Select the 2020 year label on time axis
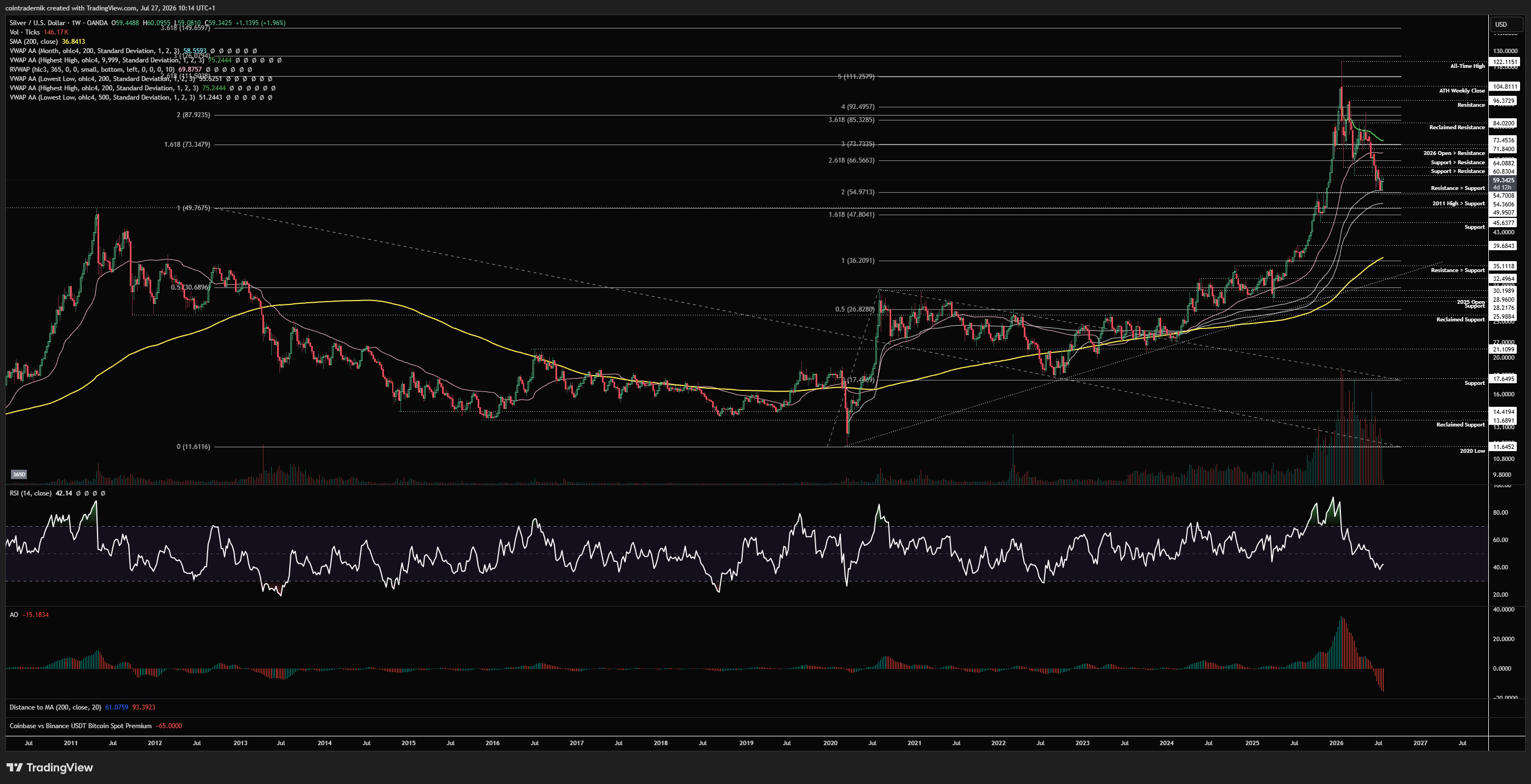Screen dimensions: 1531x784 [830, 743]
